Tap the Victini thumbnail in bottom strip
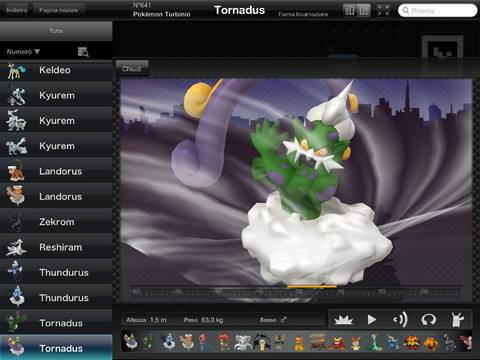480x360 pixels. (x=356, y=341)
